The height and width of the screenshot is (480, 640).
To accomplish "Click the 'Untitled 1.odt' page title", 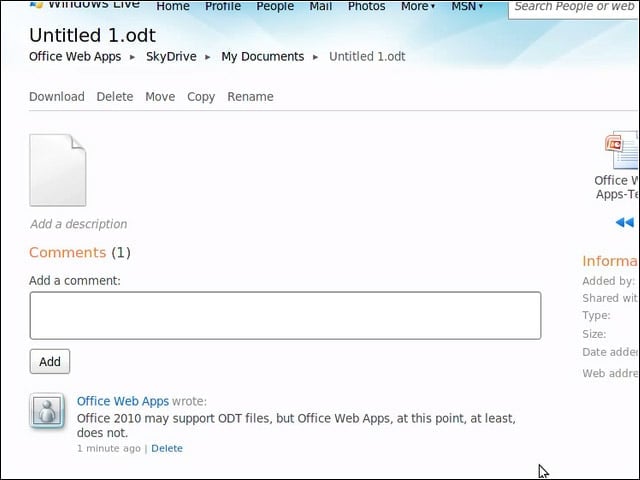I will 92,36.
